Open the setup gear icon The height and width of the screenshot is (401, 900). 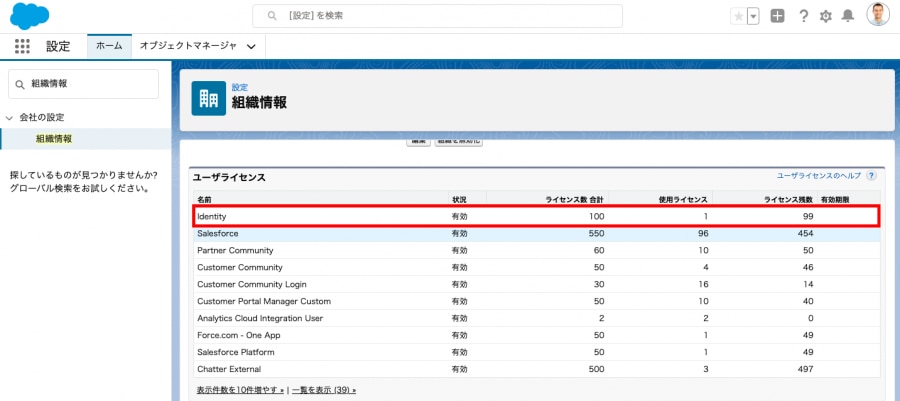pyautogui.click(x=825, y=16)
